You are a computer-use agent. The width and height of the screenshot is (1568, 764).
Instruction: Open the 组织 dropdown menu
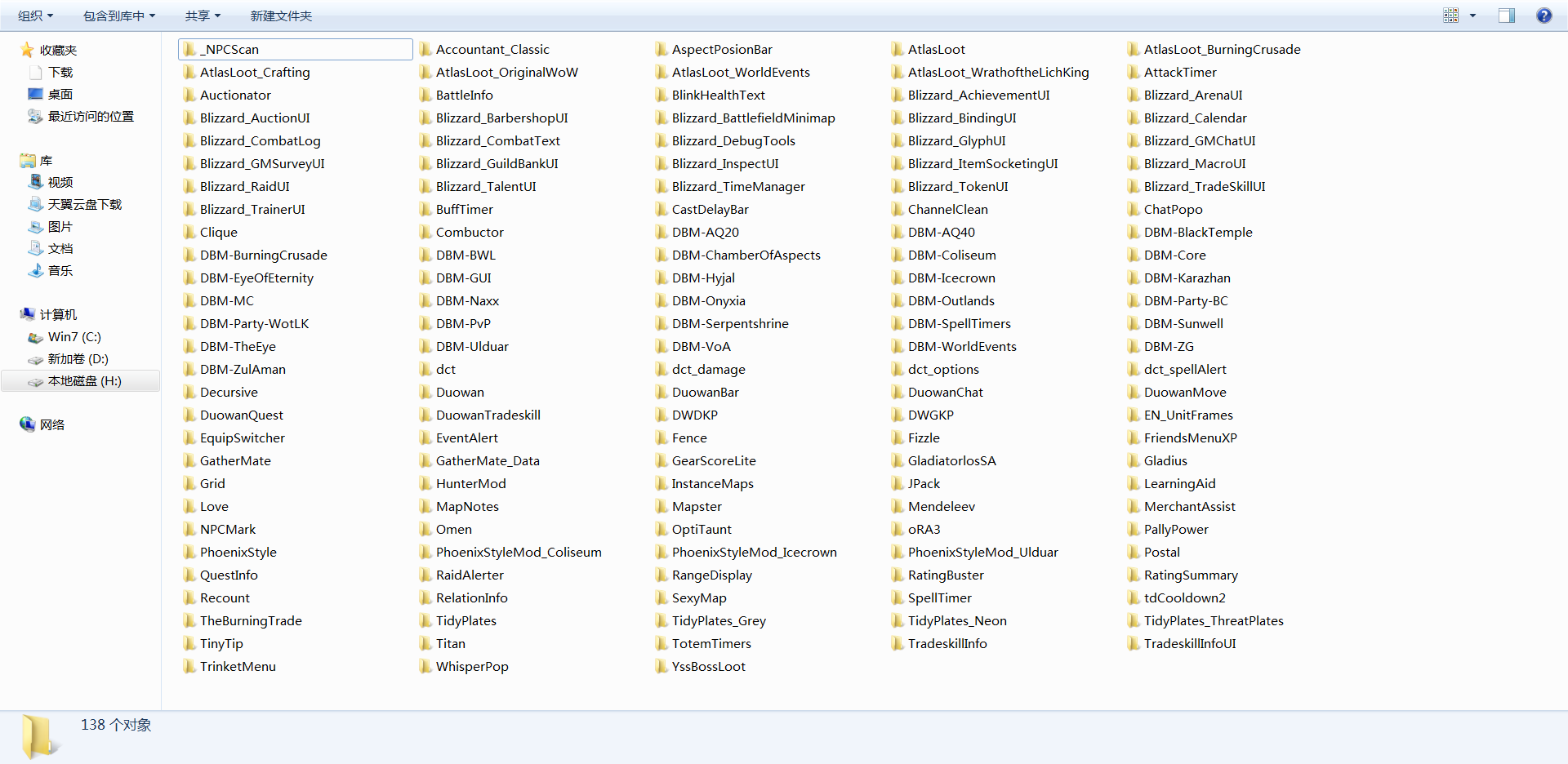point(35,16)
